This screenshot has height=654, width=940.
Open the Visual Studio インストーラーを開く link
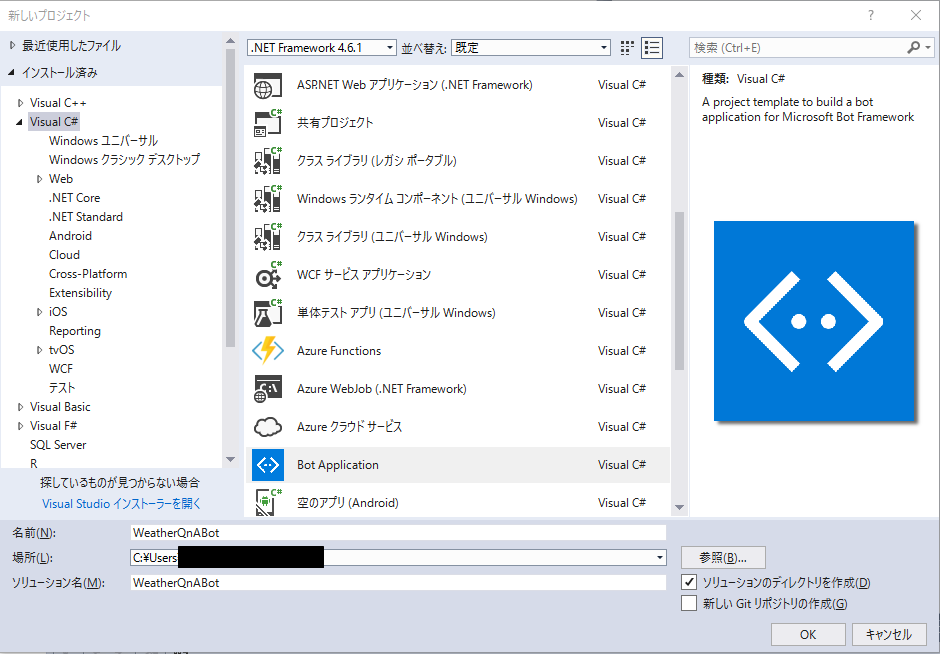pos(122,504)
